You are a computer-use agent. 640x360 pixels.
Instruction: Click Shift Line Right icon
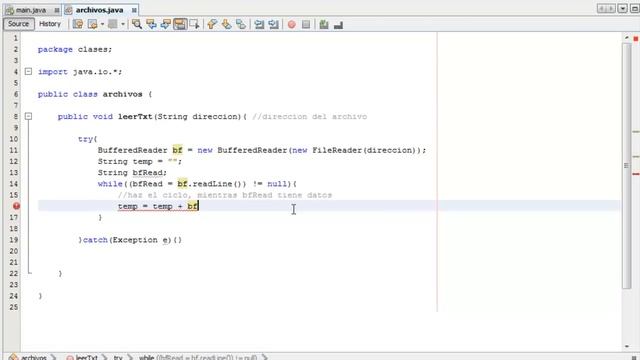point(273,24)
